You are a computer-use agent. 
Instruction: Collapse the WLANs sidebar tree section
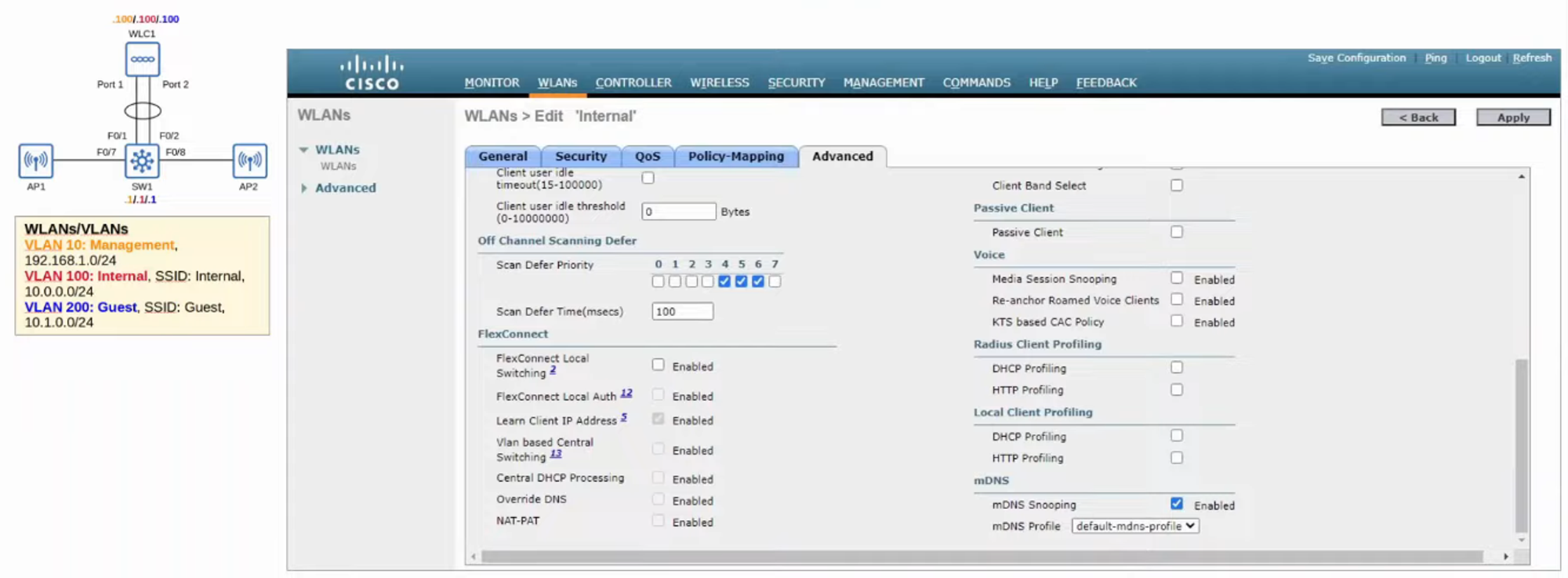(304, 150)
